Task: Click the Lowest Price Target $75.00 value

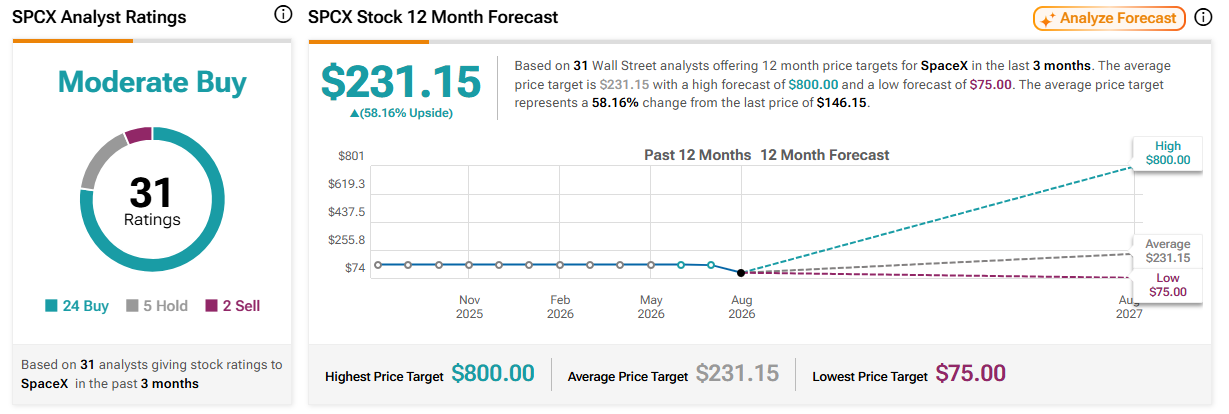Action: point(971,374)
